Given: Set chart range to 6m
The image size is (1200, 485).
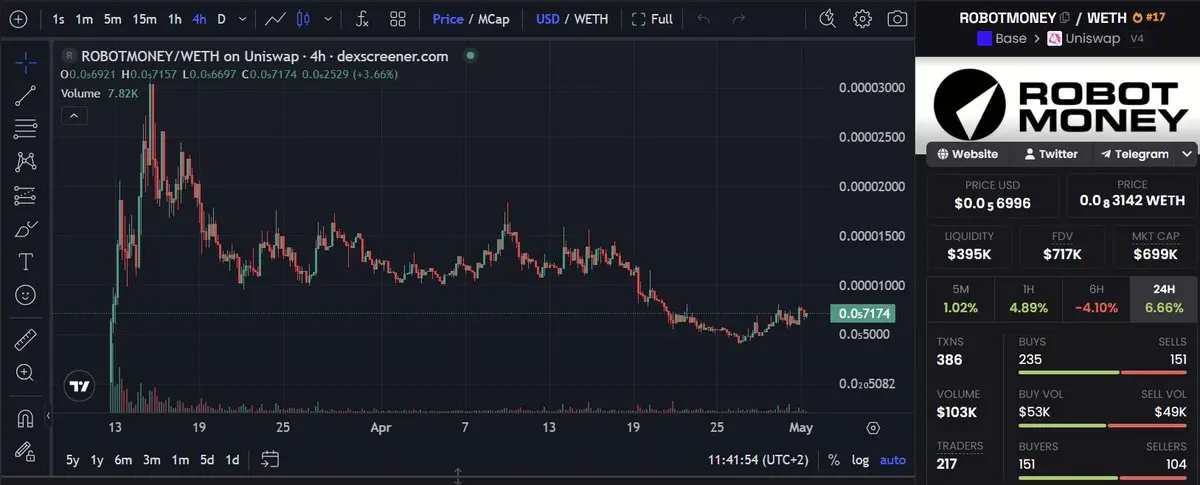Looking at the screenshot, I should (x=123, y=460).
